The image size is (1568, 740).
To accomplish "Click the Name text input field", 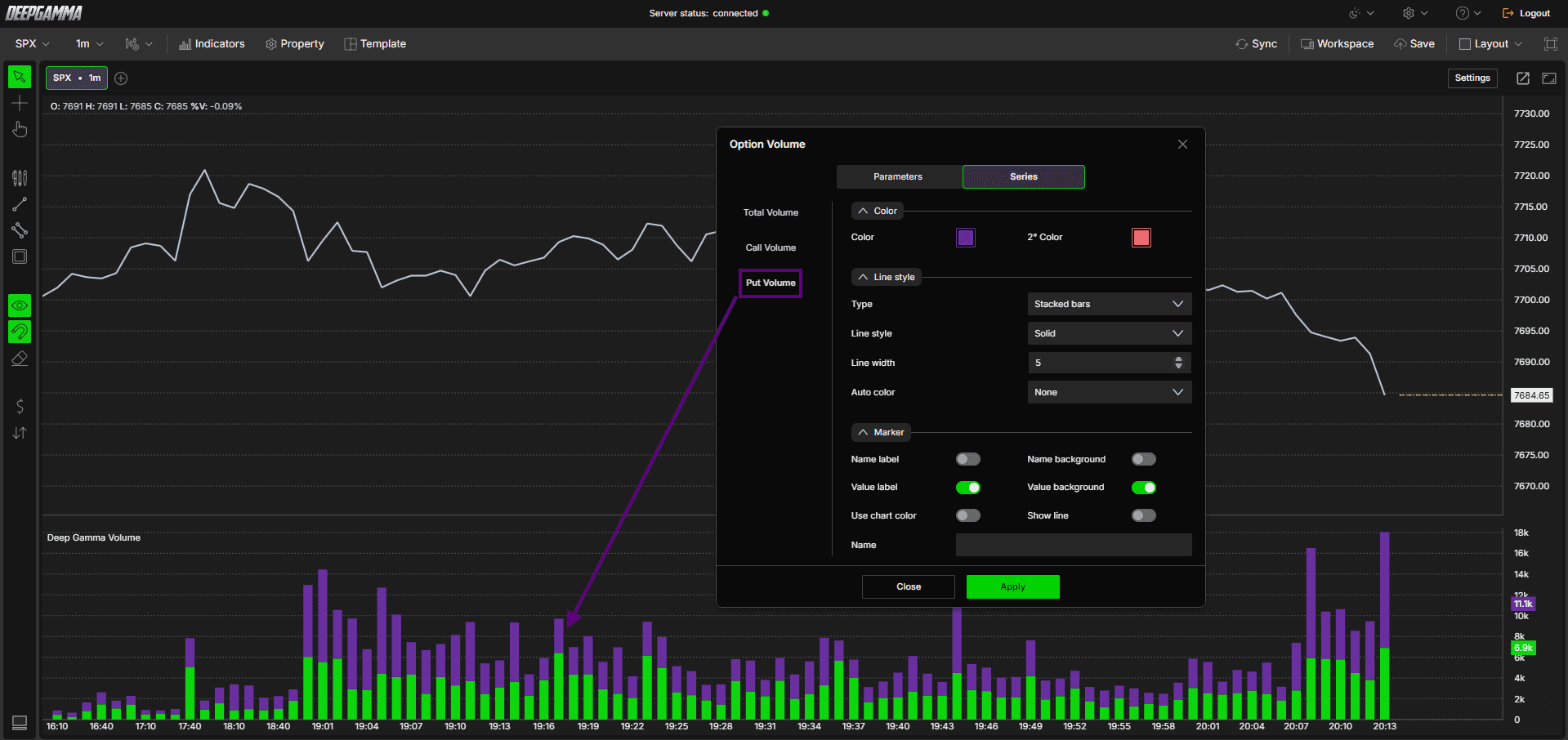I will tap(1074, 545).
